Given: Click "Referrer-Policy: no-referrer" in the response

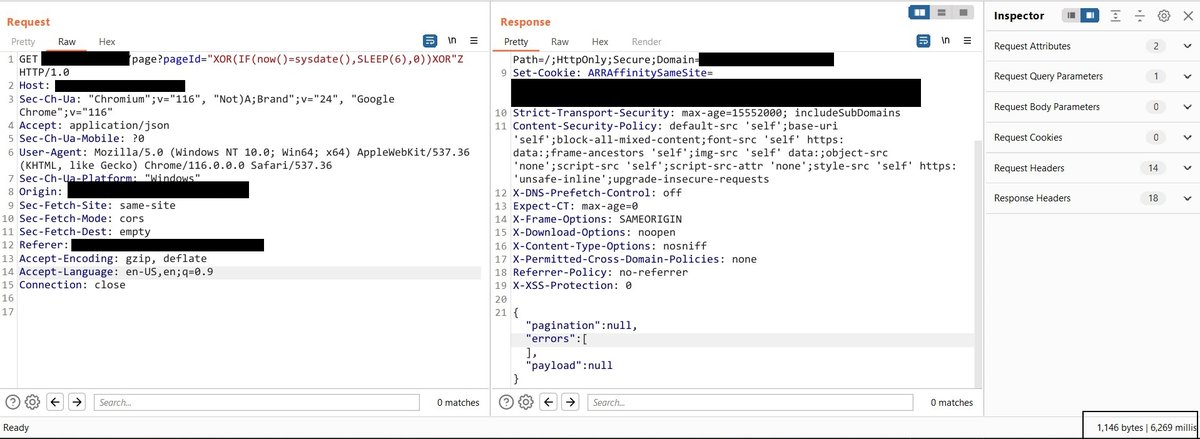Looking at the screenshot, I should tap(600, 272).
